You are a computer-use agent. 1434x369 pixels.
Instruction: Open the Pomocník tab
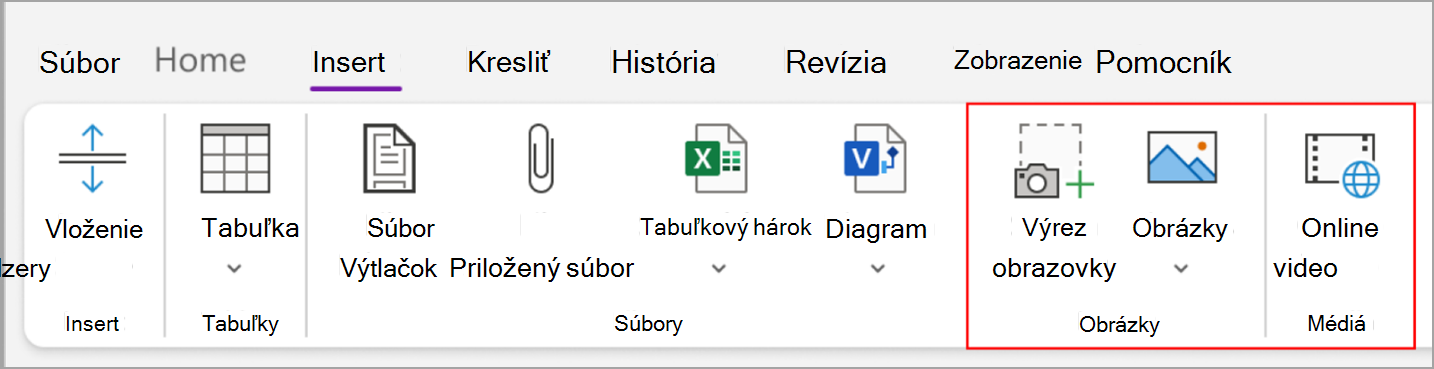(1164, 63)
